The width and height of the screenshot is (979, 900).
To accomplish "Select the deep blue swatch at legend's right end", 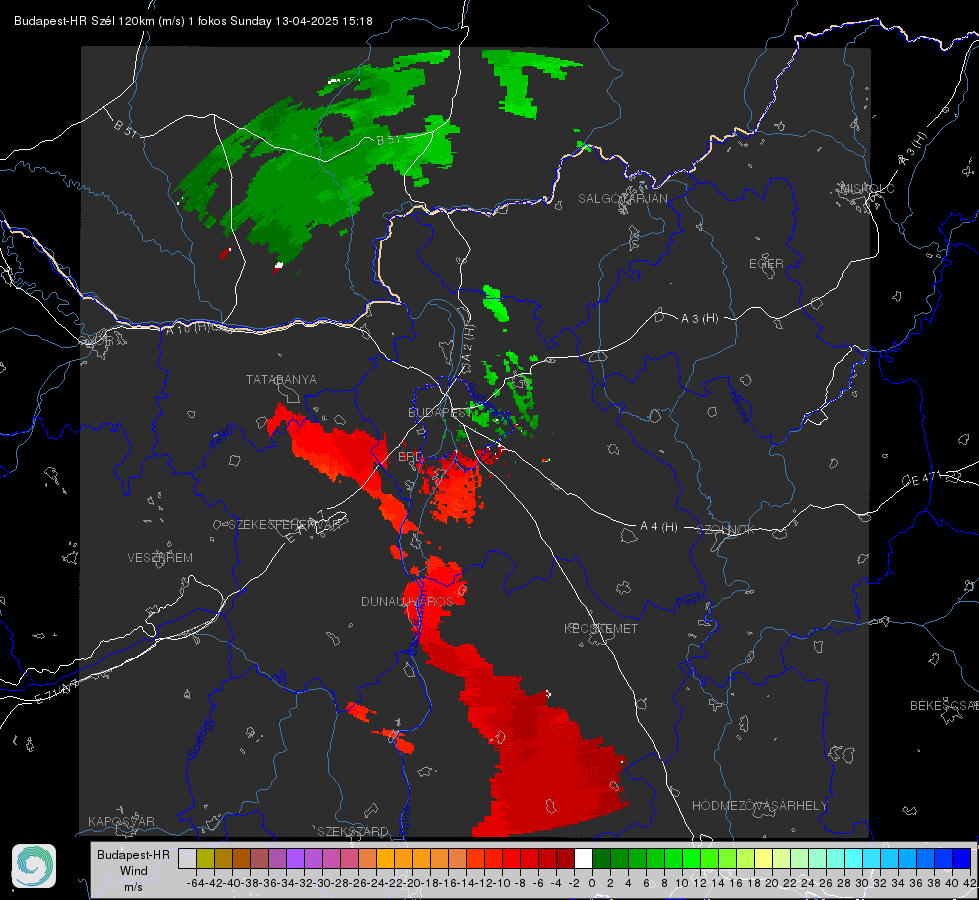I will click(962, 859).
